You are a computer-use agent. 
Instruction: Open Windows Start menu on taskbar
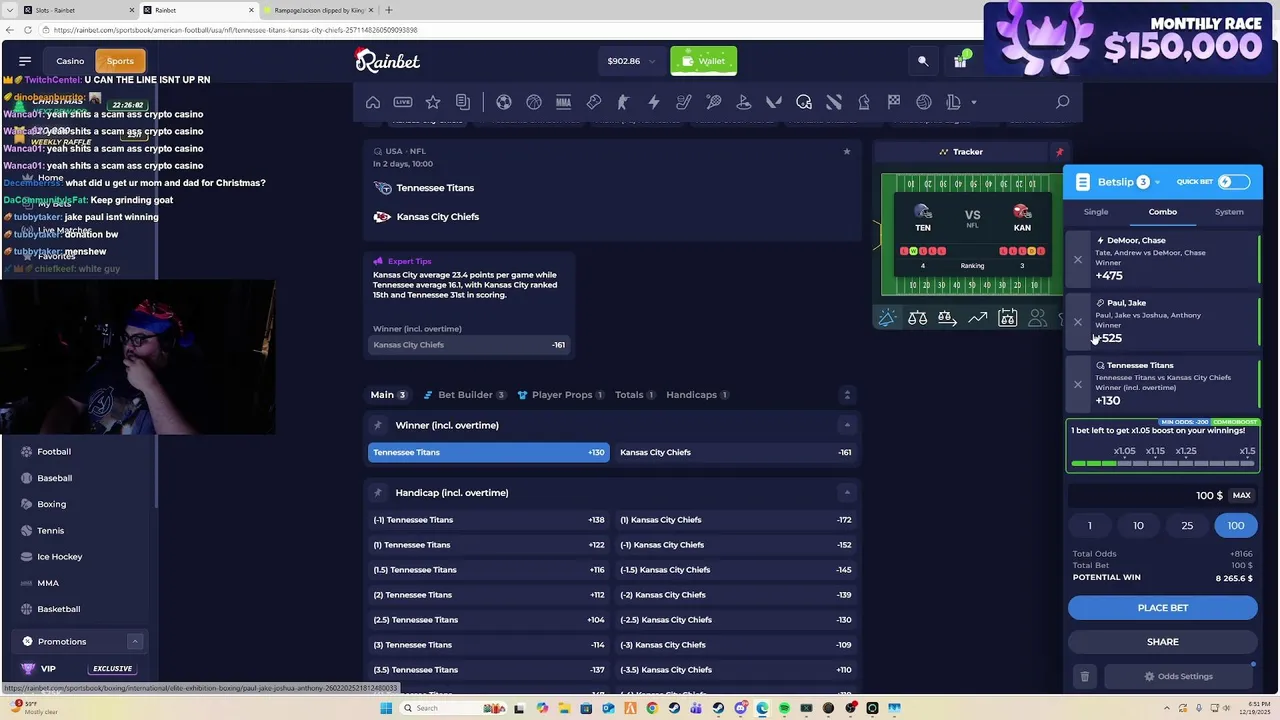385,709
